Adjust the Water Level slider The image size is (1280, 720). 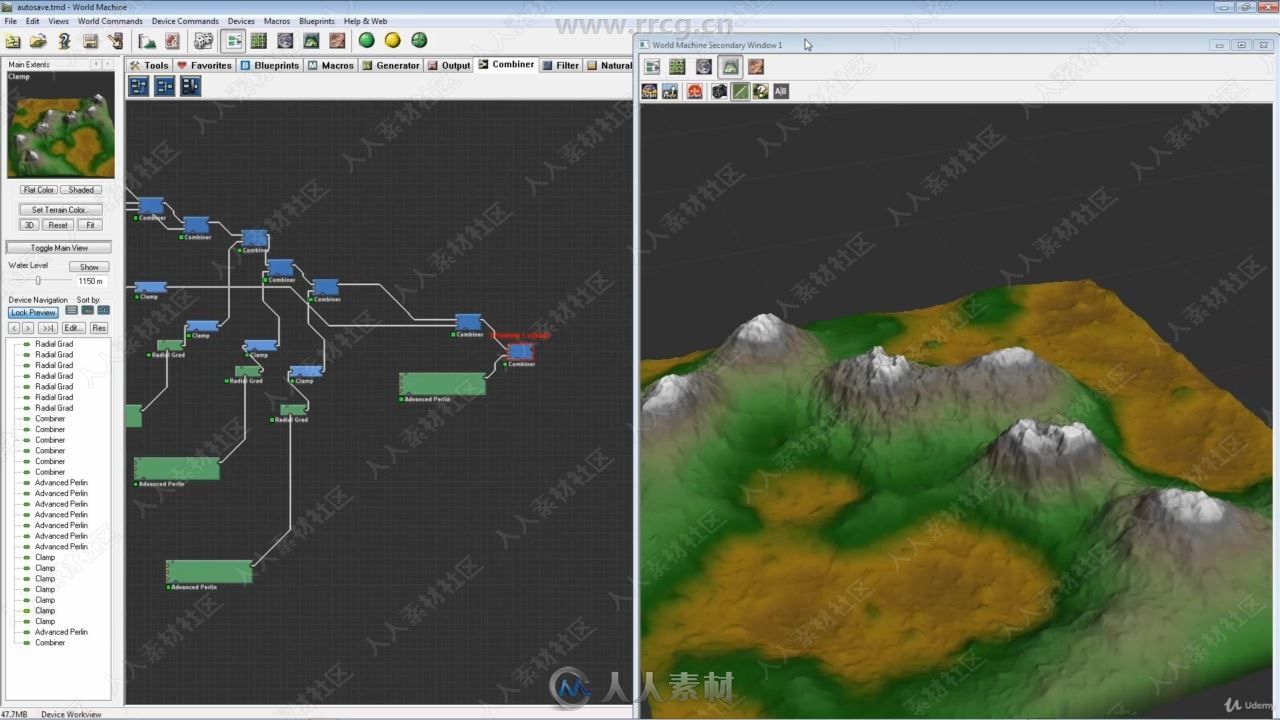[38, 281]
